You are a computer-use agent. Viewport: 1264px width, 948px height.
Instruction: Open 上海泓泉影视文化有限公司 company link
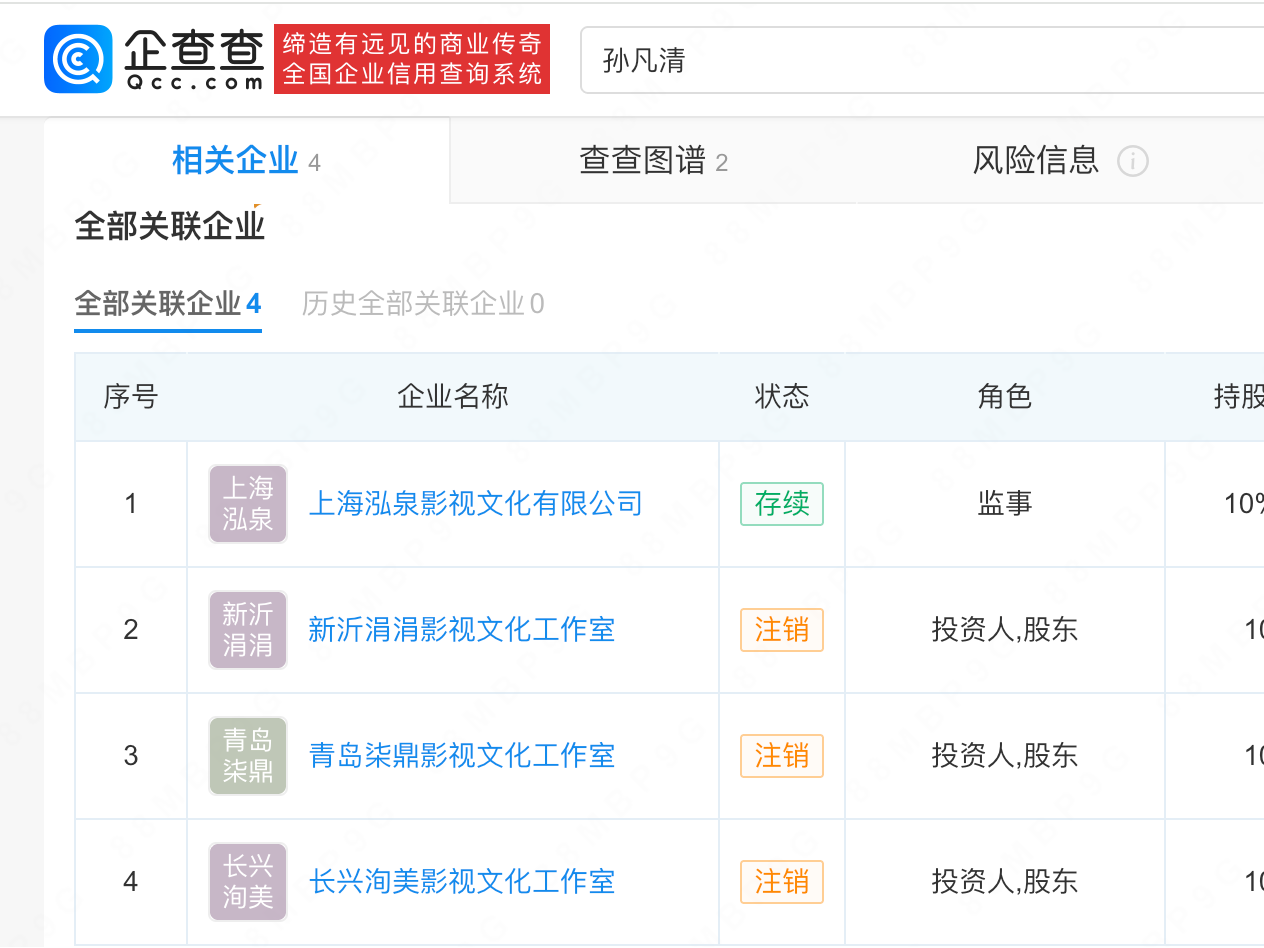pos(475,503)
